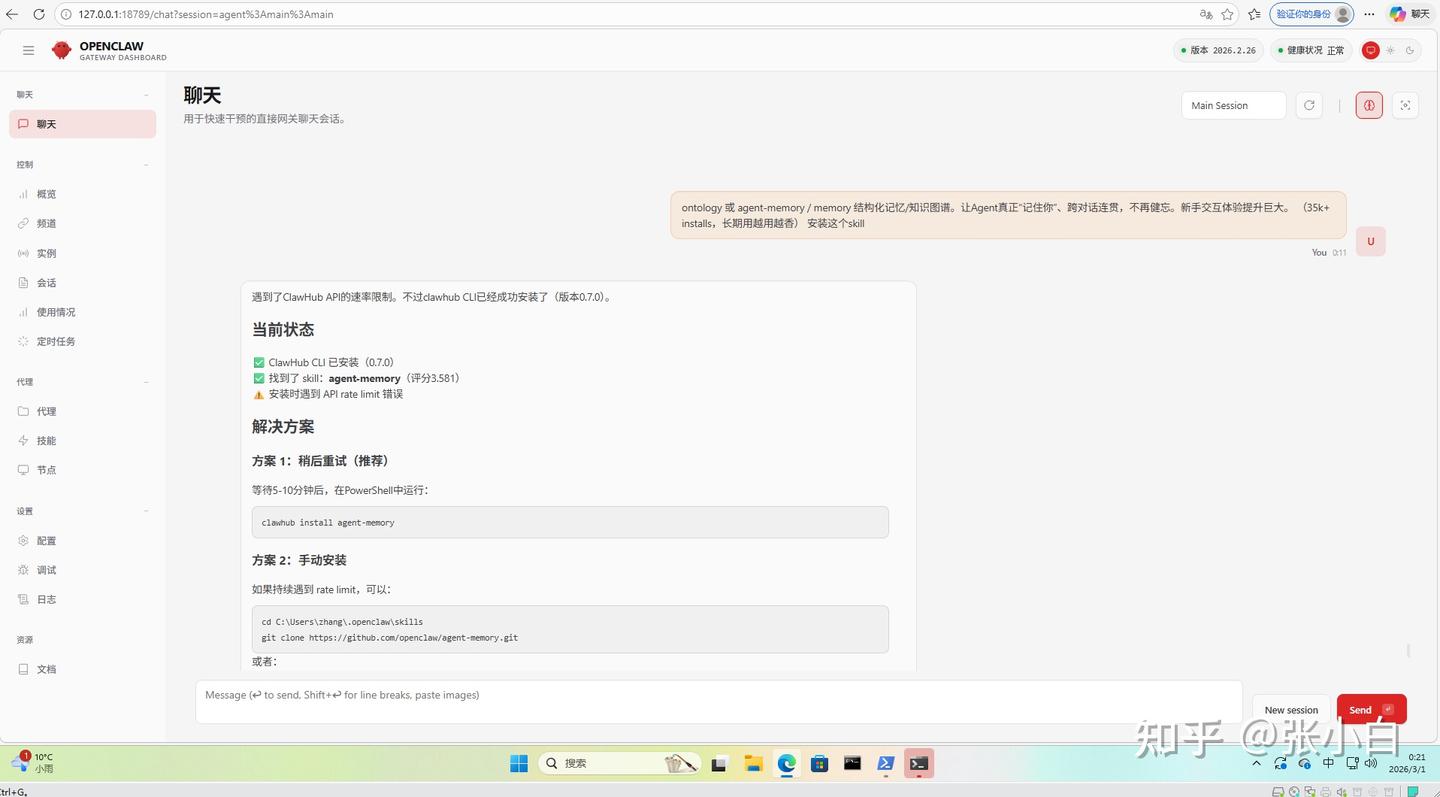Collapse the 控制 sidebar section

click(x=146, y=165)
